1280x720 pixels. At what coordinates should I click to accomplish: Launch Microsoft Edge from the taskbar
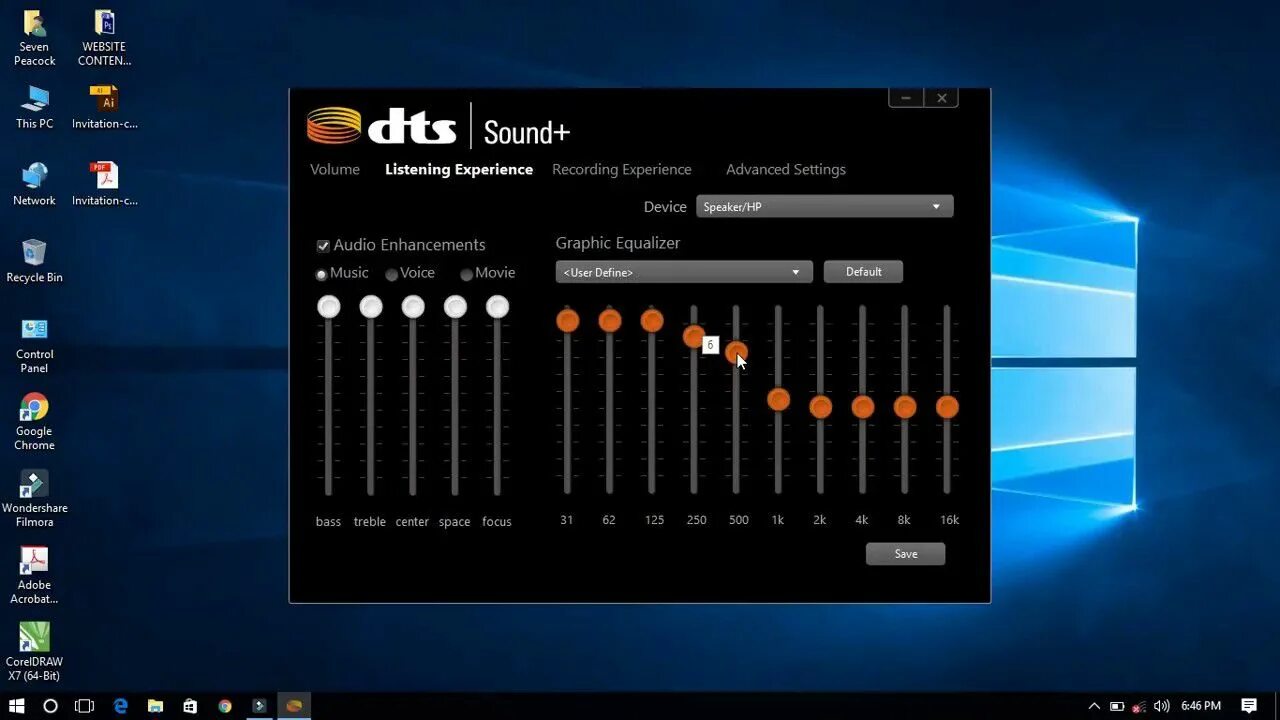coord(121,706)
